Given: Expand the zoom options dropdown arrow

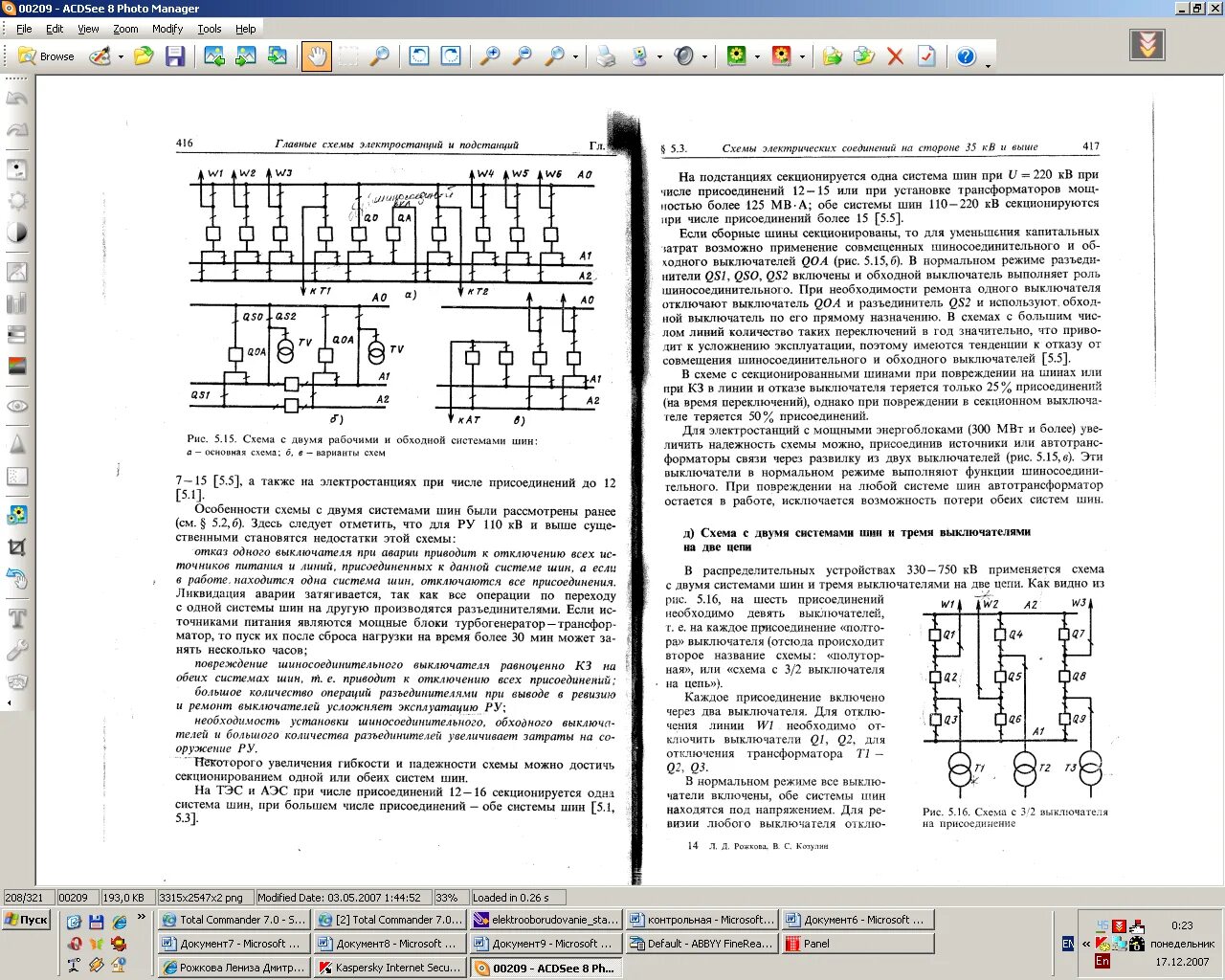Looking at the screenshot, I should (575, 57).
